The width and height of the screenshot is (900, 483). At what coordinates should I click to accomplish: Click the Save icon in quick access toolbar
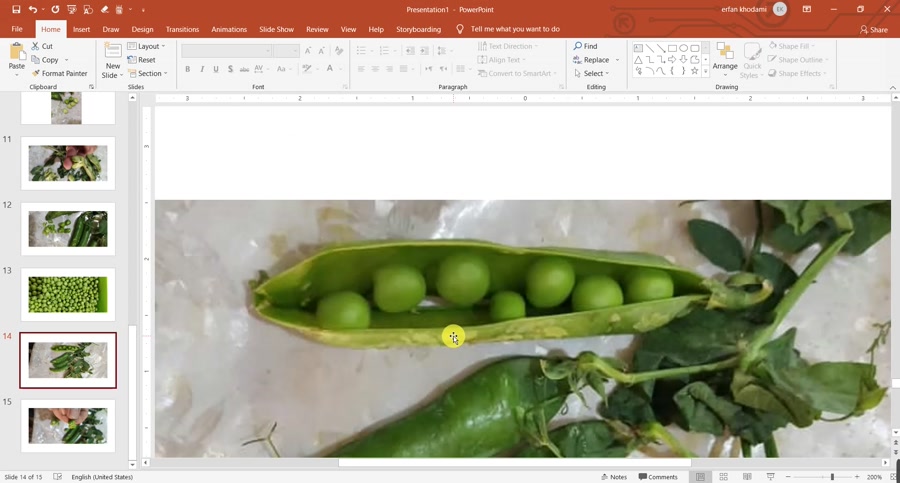[x=16, y=10]
